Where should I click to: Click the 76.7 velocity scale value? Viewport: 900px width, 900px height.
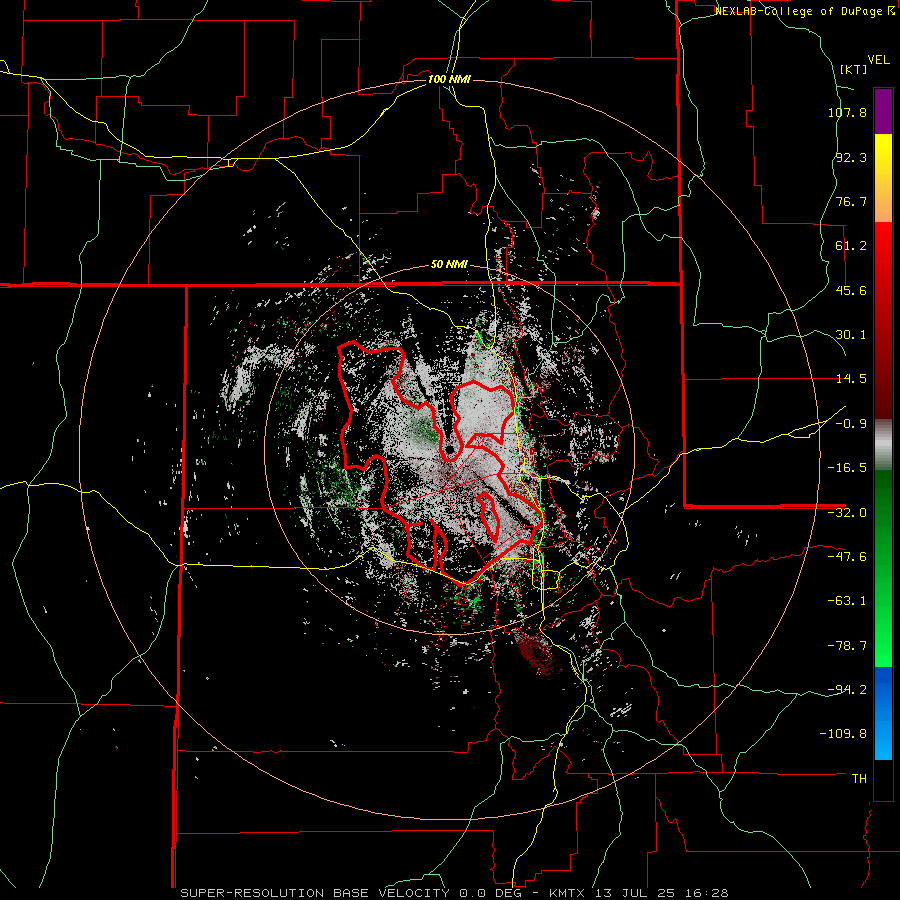pyautogui.click(x=851, y=201)
